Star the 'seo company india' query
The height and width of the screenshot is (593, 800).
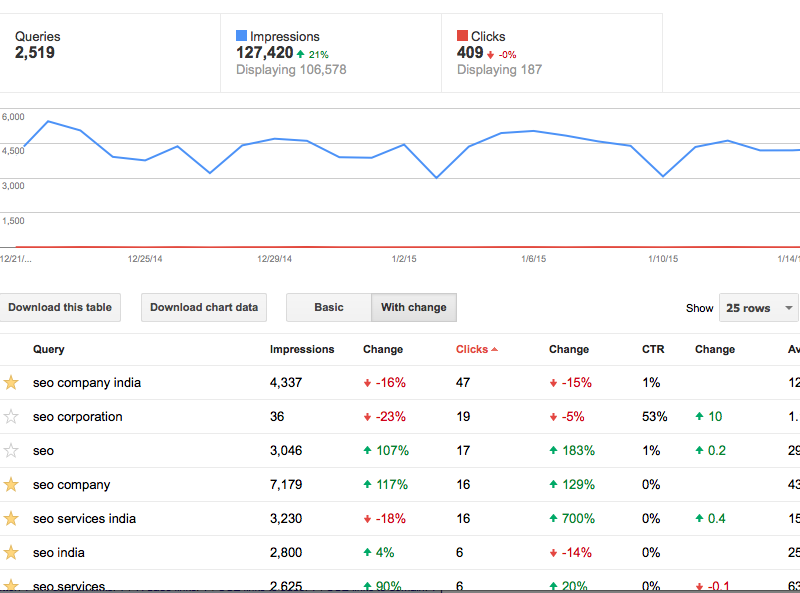[12, 382]
